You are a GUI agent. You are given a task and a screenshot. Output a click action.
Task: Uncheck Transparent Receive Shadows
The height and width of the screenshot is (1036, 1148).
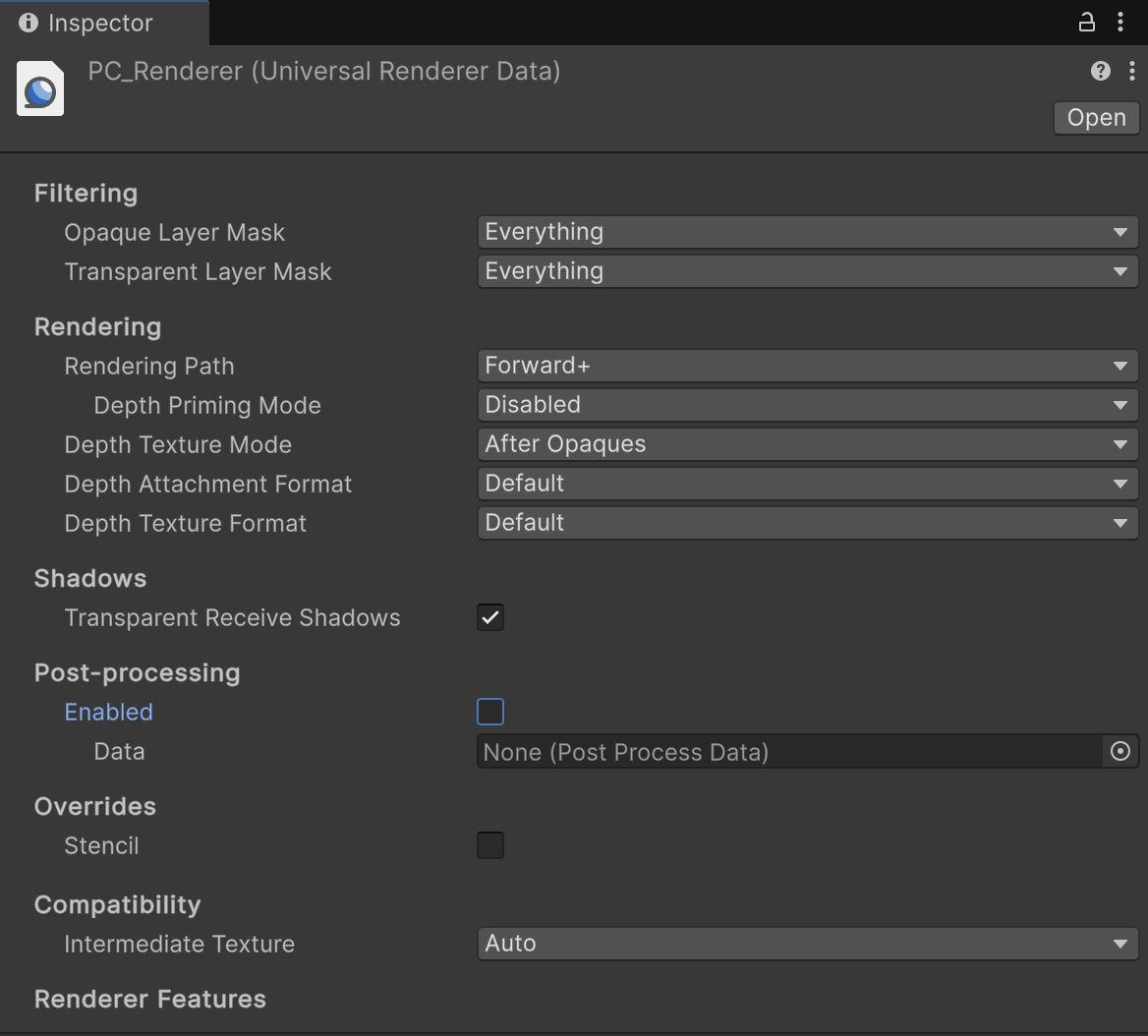(489, 617)
